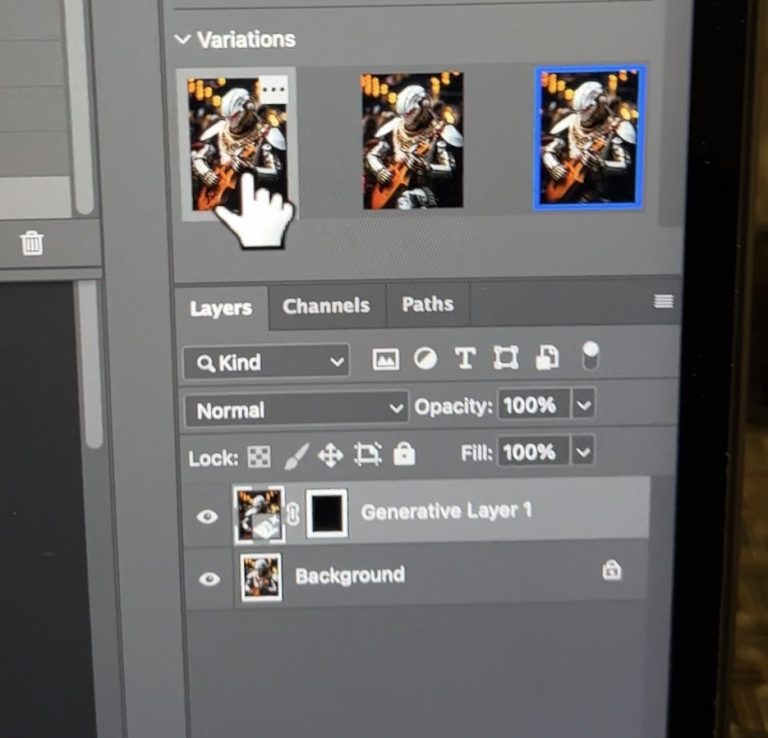Screen dimensions: 768x738
Task: Hide the Background layer
Action: [x=209, y=579]
